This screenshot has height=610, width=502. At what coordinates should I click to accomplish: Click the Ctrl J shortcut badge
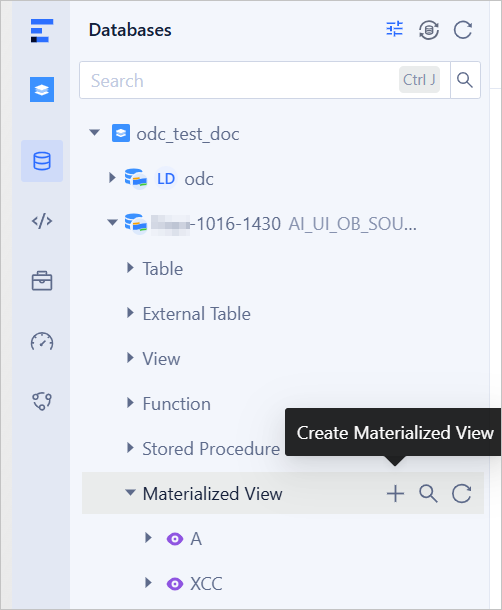pos(420,80)
